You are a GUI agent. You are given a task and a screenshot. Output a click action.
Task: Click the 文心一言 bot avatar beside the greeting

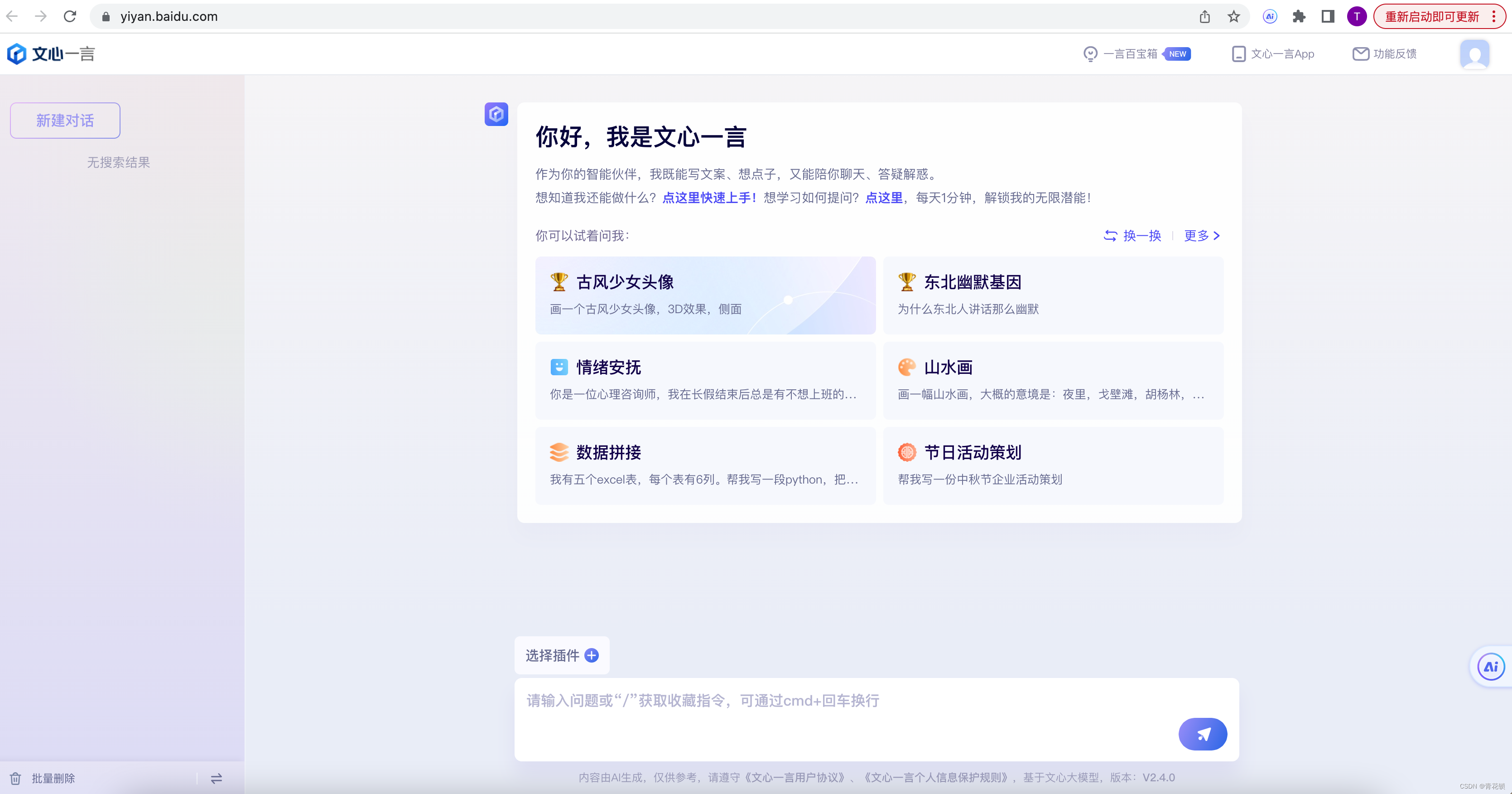[496, 114]
